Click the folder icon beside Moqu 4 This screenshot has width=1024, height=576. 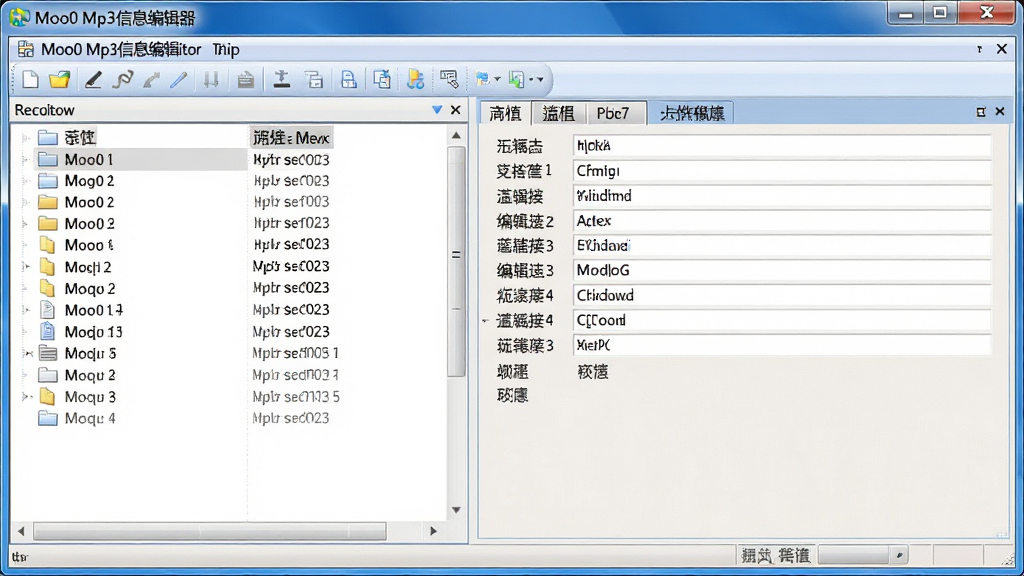pyautogui.click(x=48, y=418)
